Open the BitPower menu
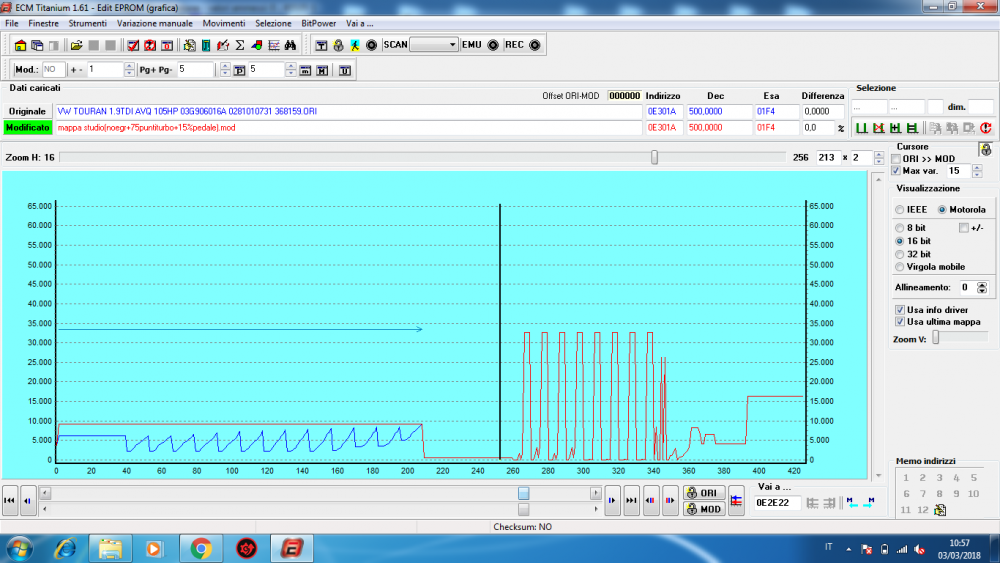 [x=318, y=22]
